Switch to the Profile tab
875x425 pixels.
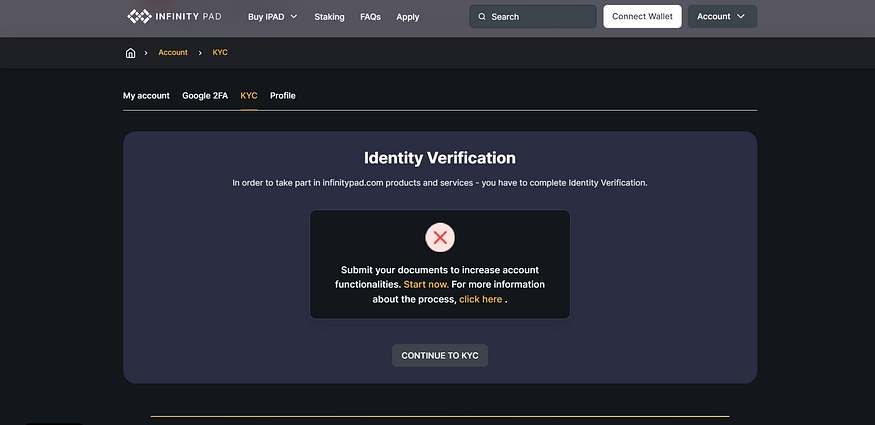(283, 96)
